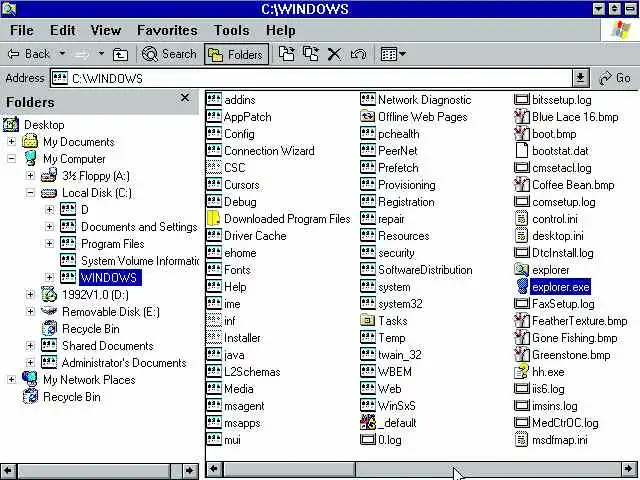Open the Help menu
The image size is (640, 480).
[x=280, y=30]
